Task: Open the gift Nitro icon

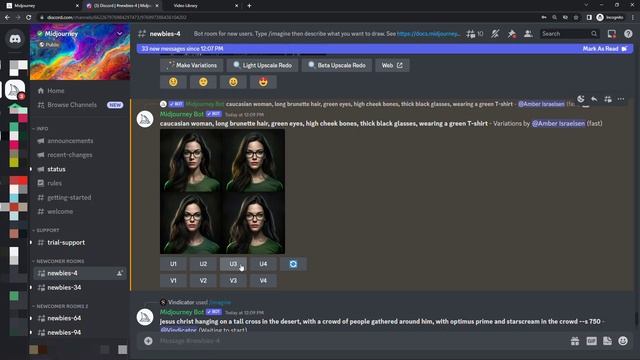Action: (x=575, y=341)
